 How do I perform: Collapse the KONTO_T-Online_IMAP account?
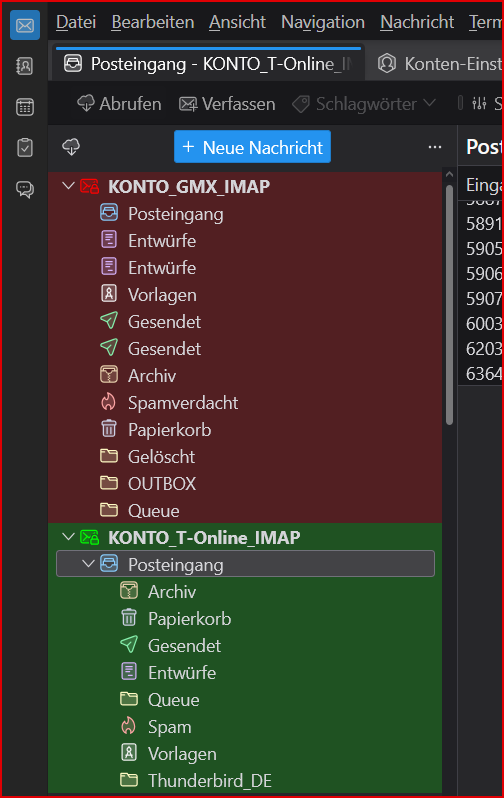pos(68,537)
